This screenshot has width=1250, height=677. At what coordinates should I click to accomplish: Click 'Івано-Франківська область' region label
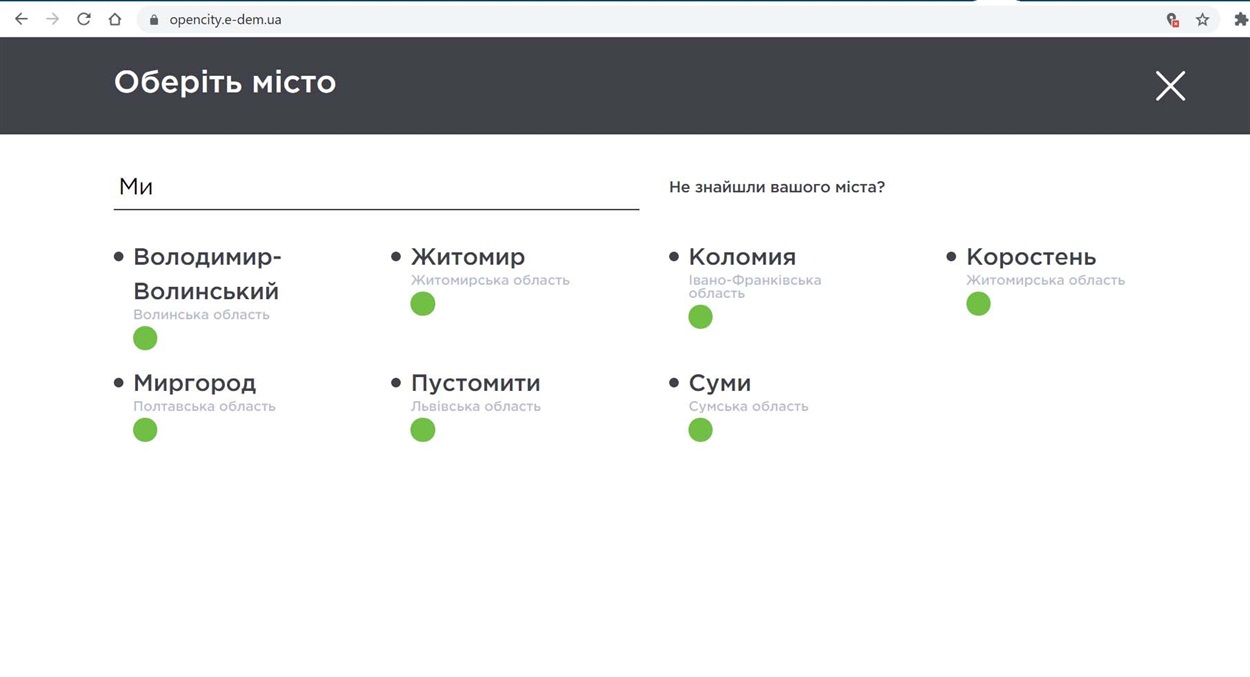755,287
